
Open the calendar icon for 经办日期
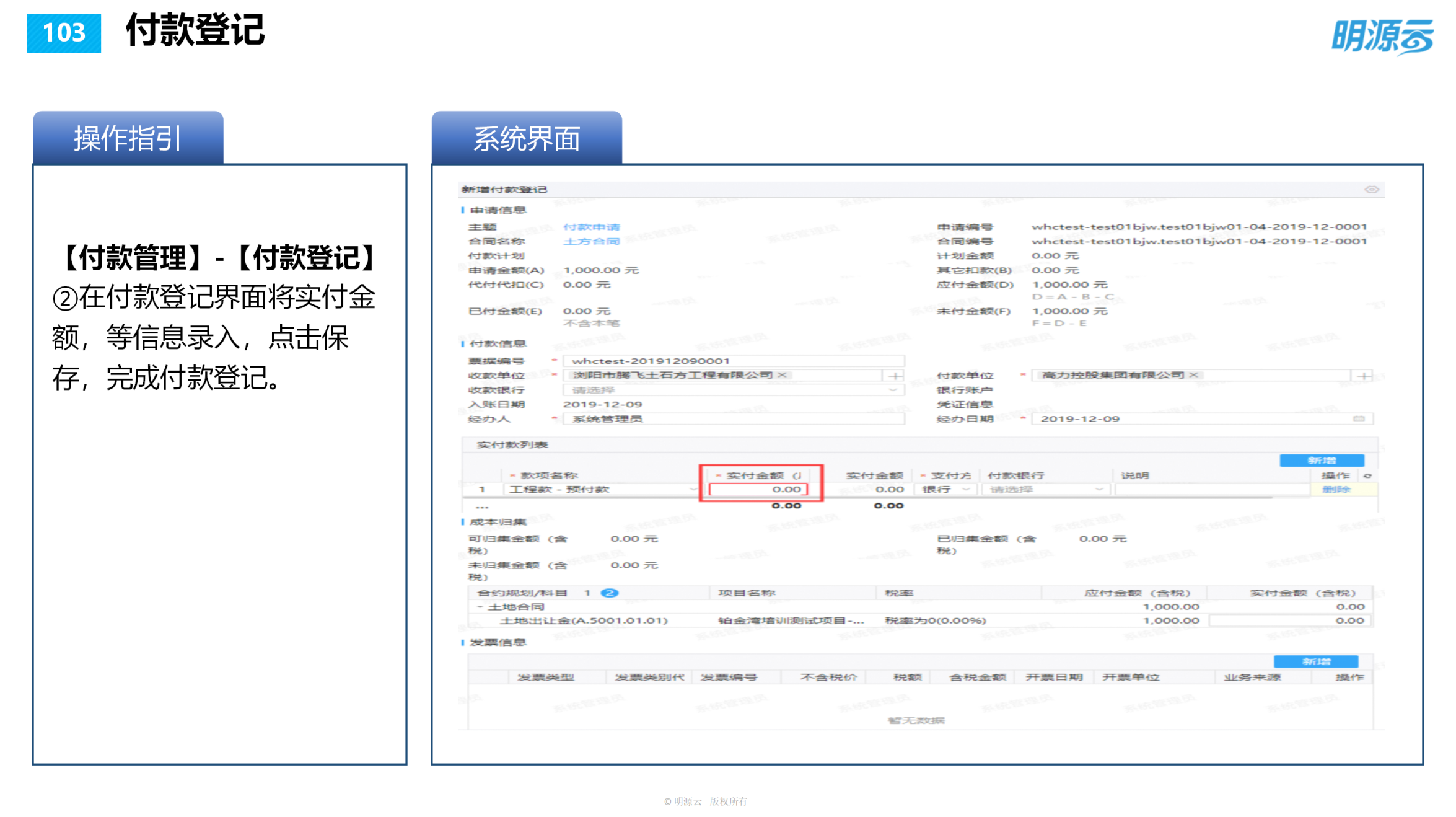1360,418
